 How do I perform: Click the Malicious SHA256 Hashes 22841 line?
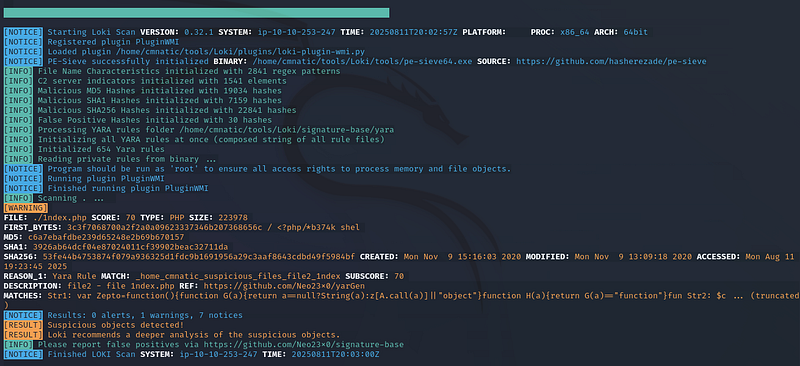click(167, 110)
